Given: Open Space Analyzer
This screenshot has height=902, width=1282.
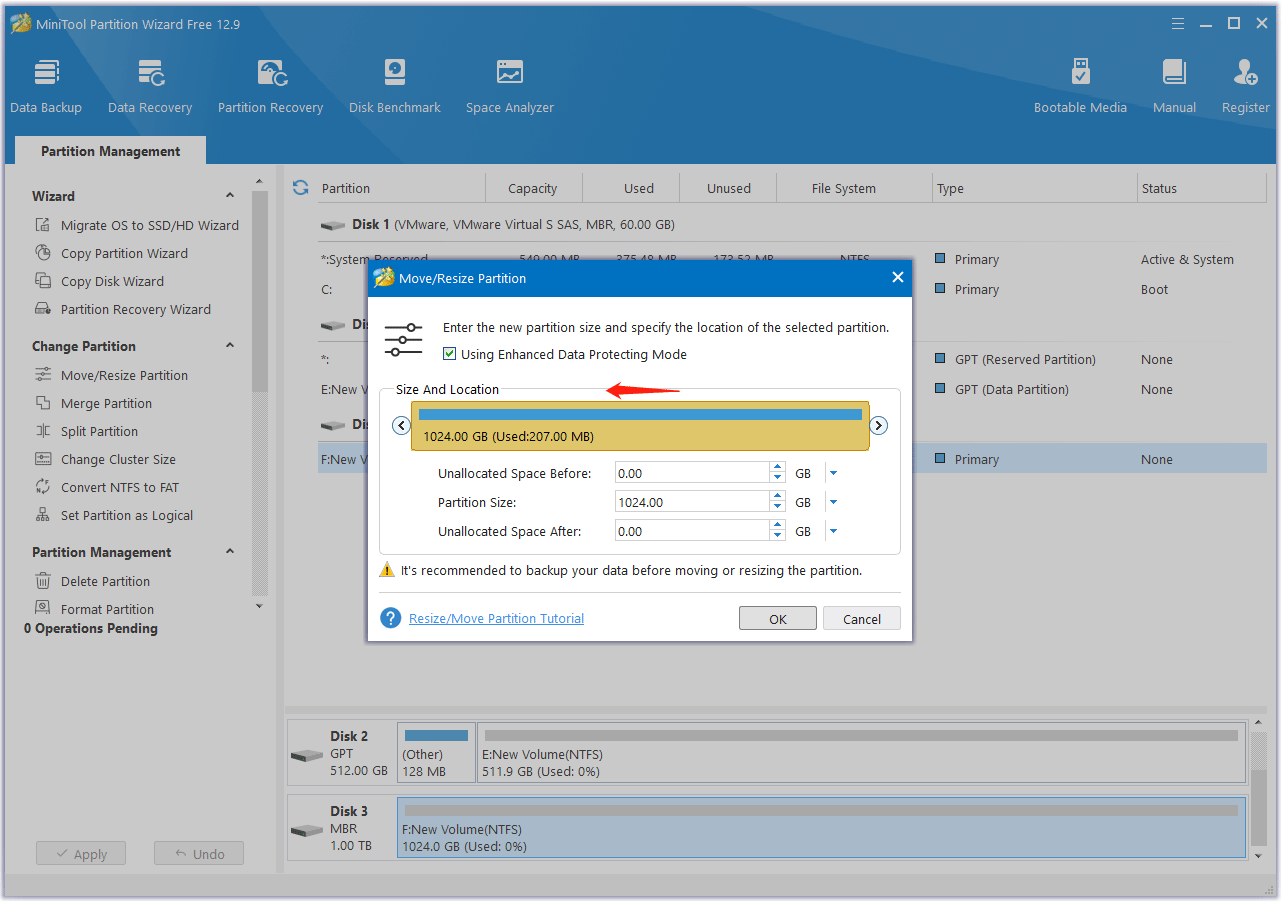Looking at the screenshot, I should (x=510, y=86).
